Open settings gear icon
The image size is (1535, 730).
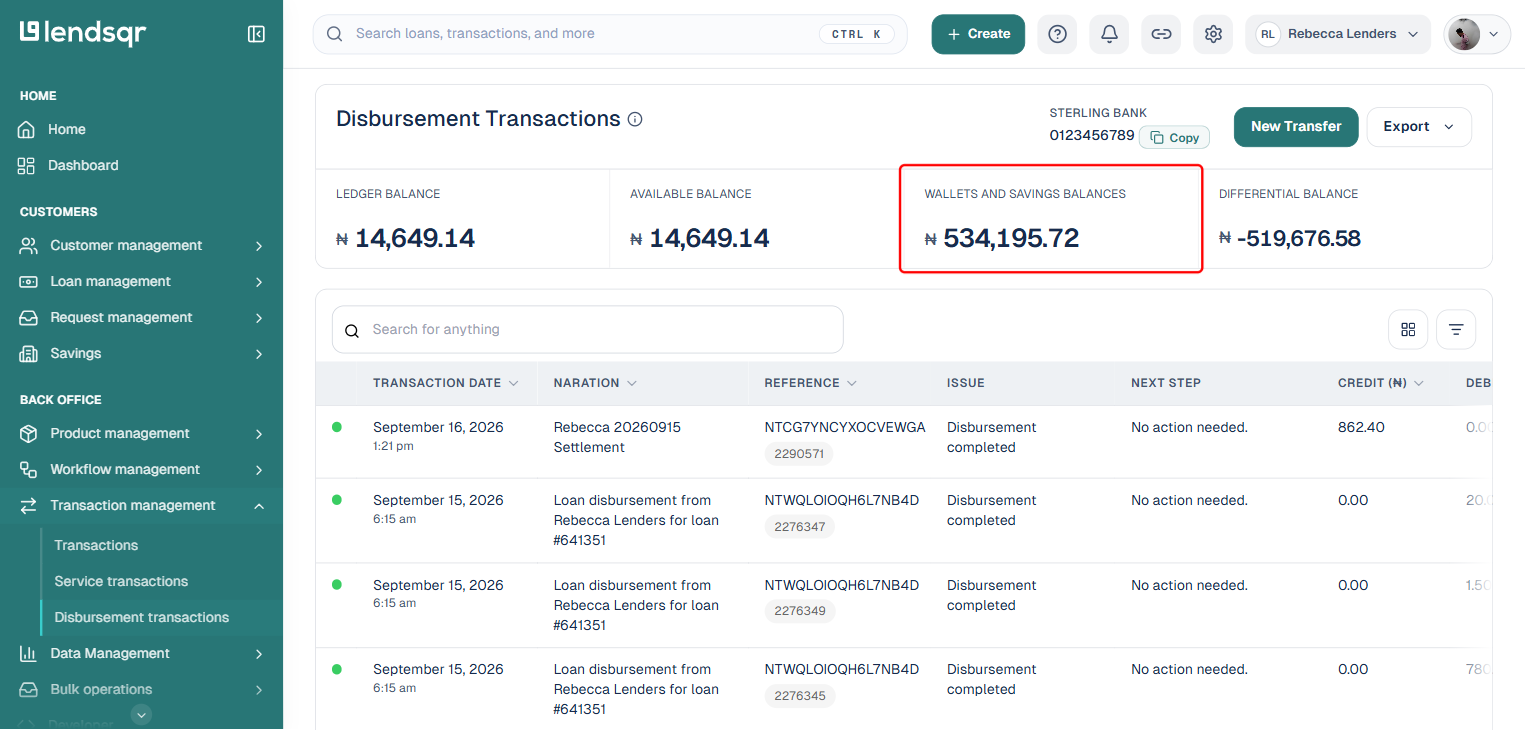point(1213,34)
